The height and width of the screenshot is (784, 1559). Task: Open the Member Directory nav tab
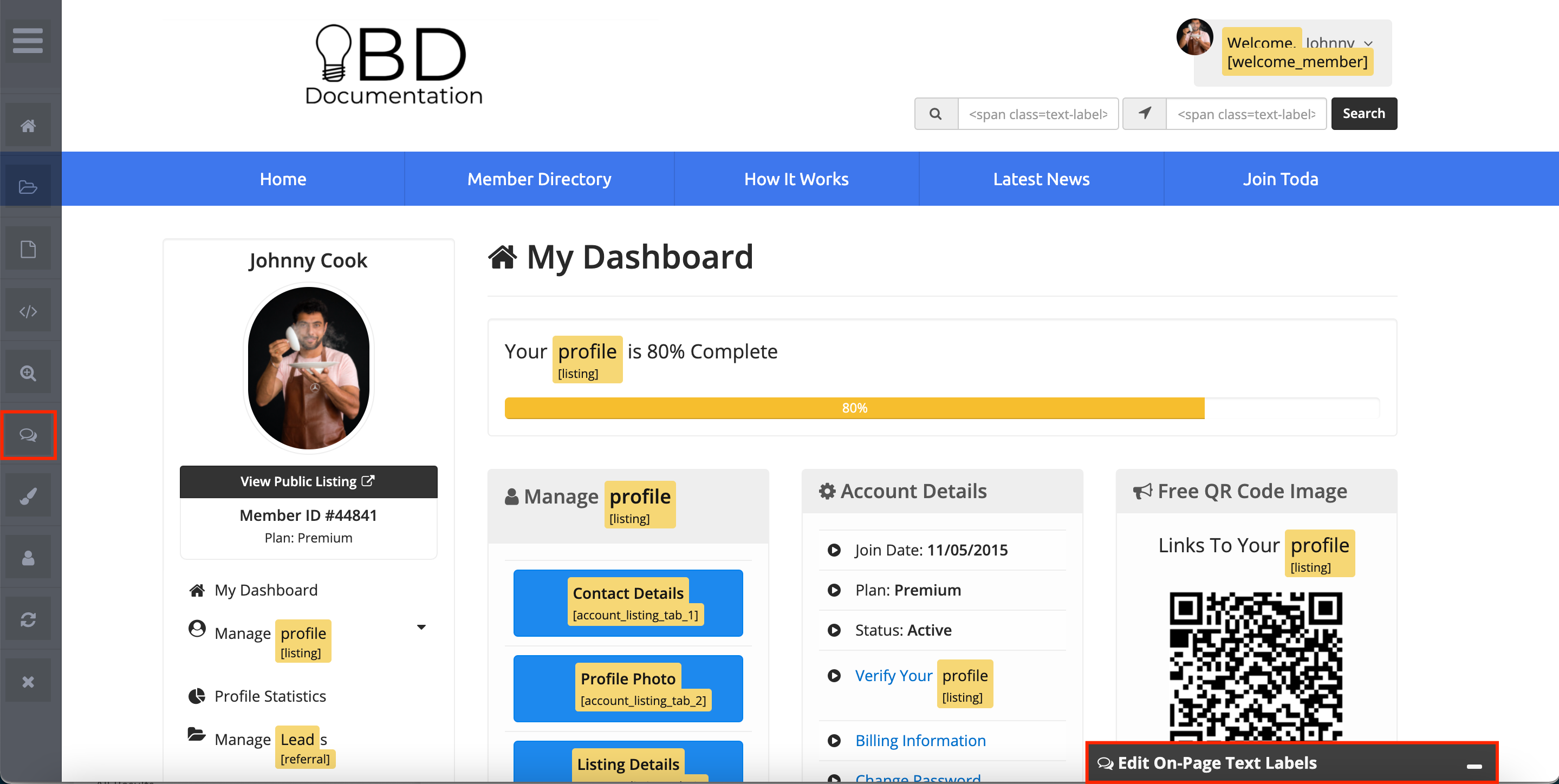click(x=538, y=179)
